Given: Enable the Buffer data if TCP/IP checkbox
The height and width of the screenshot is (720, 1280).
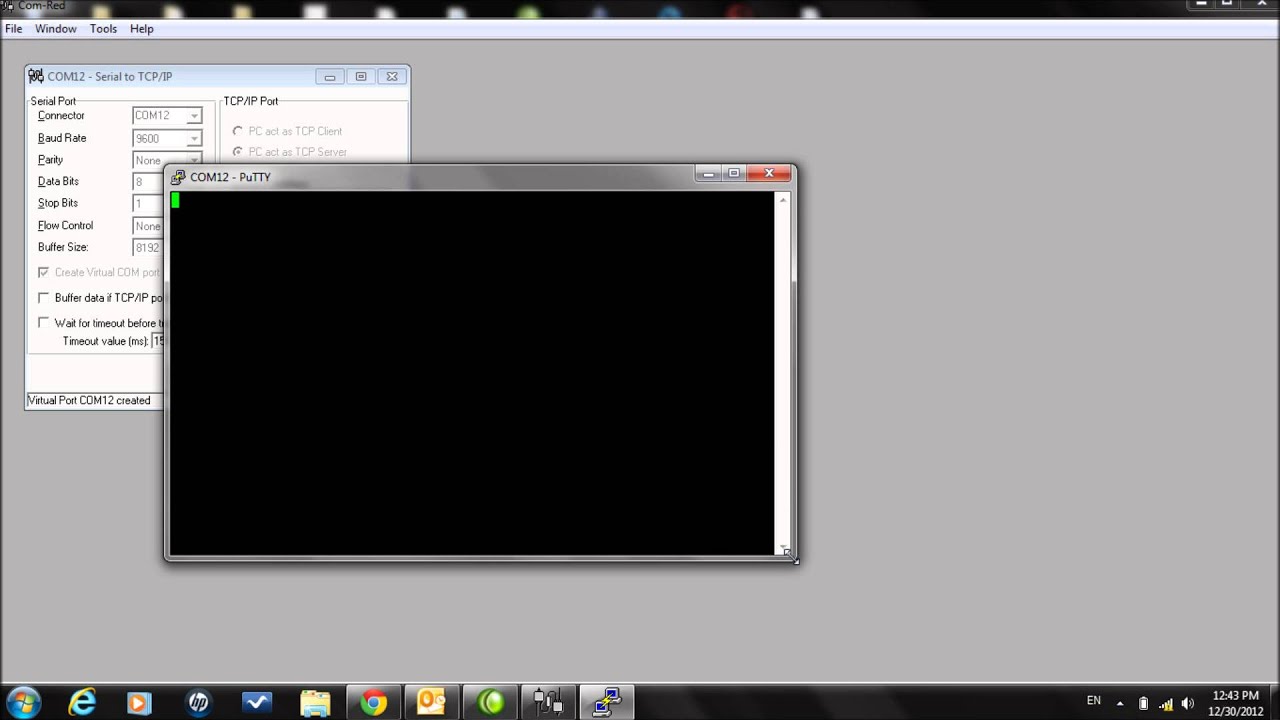Looking at the screenshot, I should (44, 298).
